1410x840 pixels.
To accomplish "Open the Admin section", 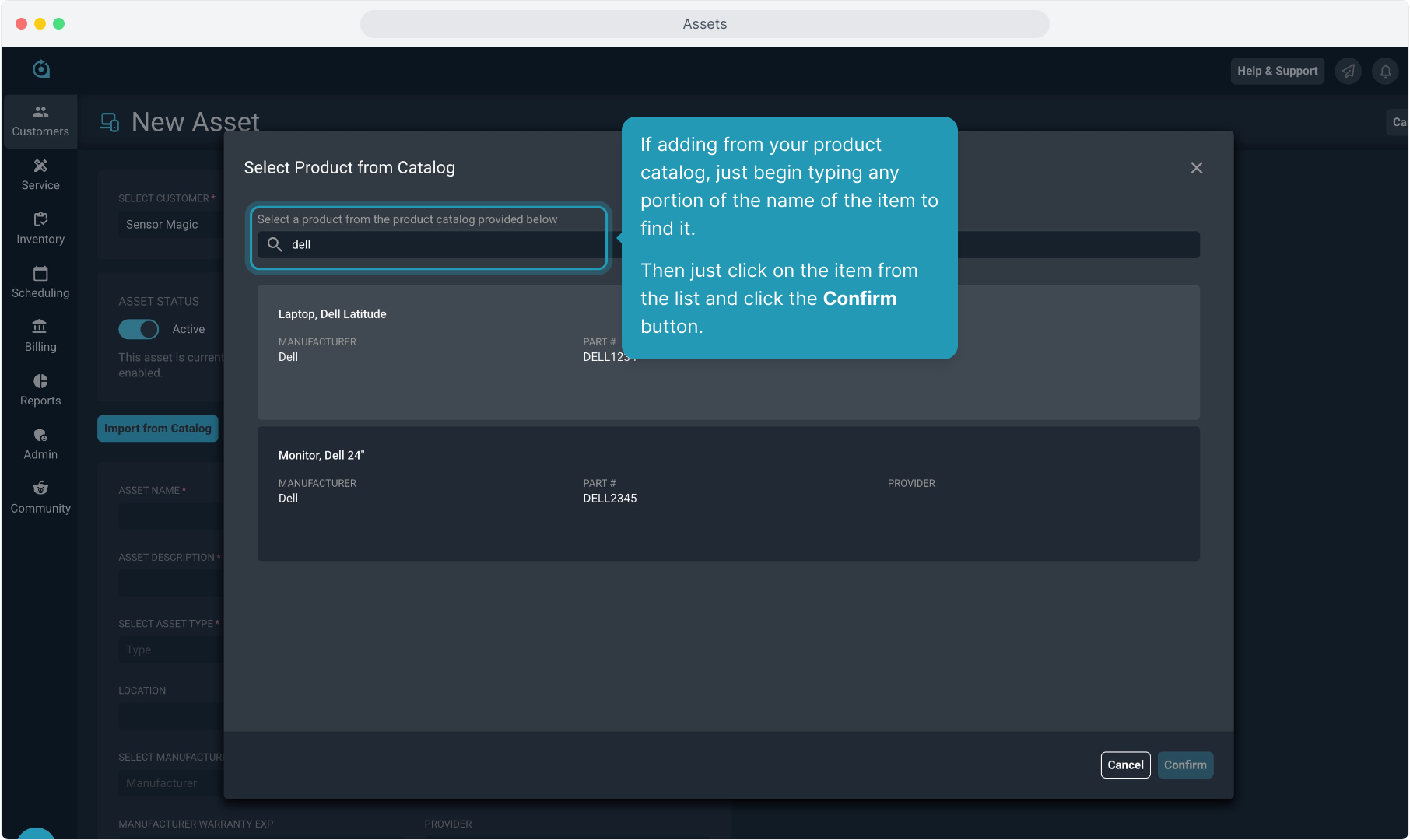I will (x=40, y=443).
